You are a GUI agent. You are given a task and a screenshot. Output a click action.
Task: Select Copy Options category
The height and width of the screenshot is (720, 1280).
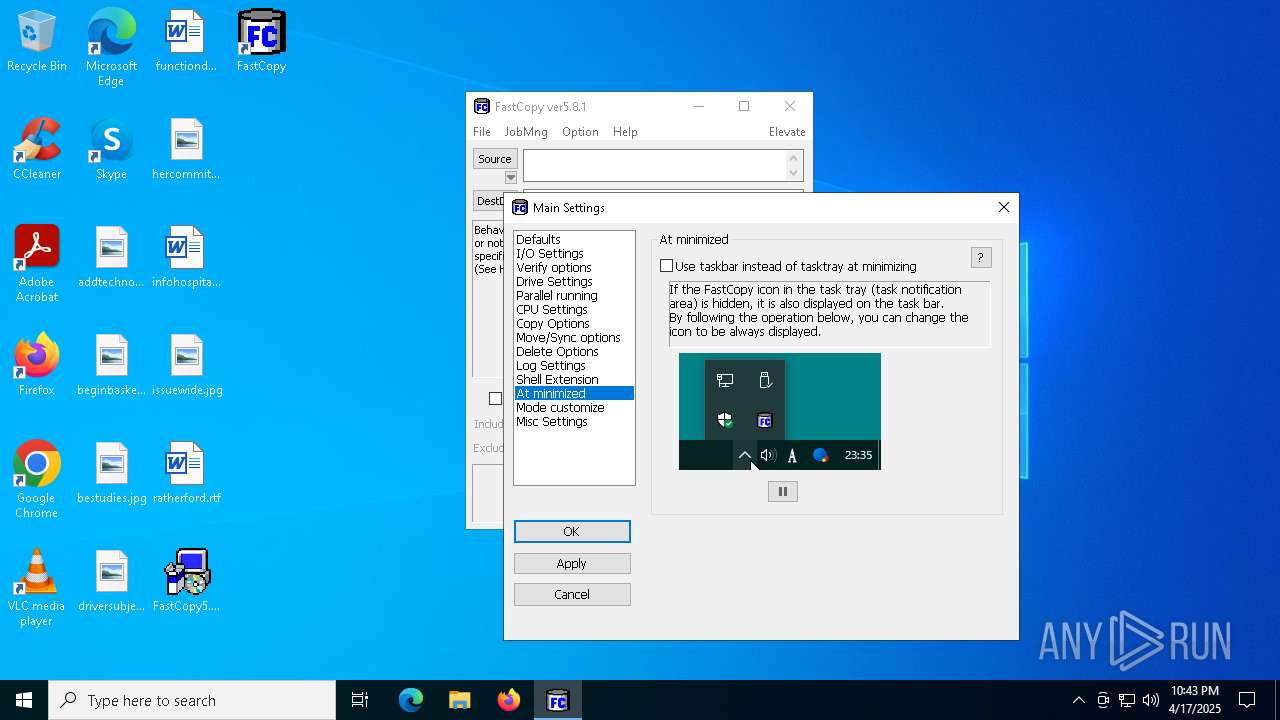pos(574,324)
